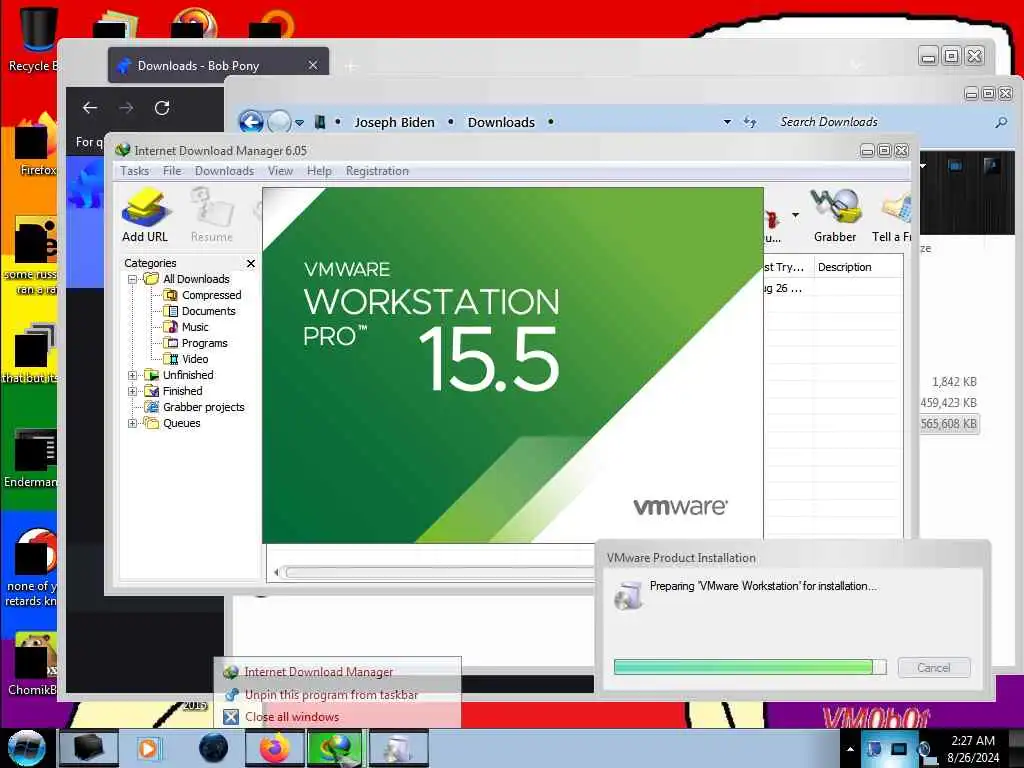This screenshot has width=1024, height=768.
Task: Open the Explorer recent locations dropdown
Action: click(x=299, y=122)
